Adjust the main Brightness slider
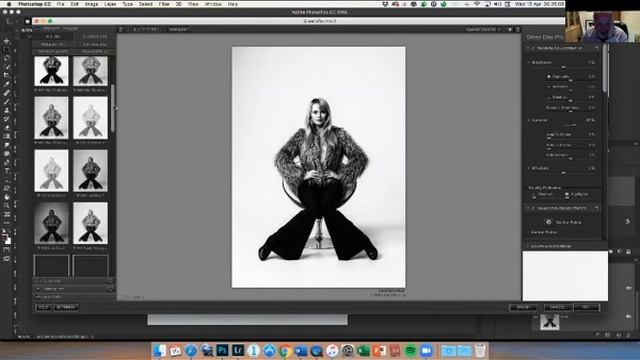 564,67
